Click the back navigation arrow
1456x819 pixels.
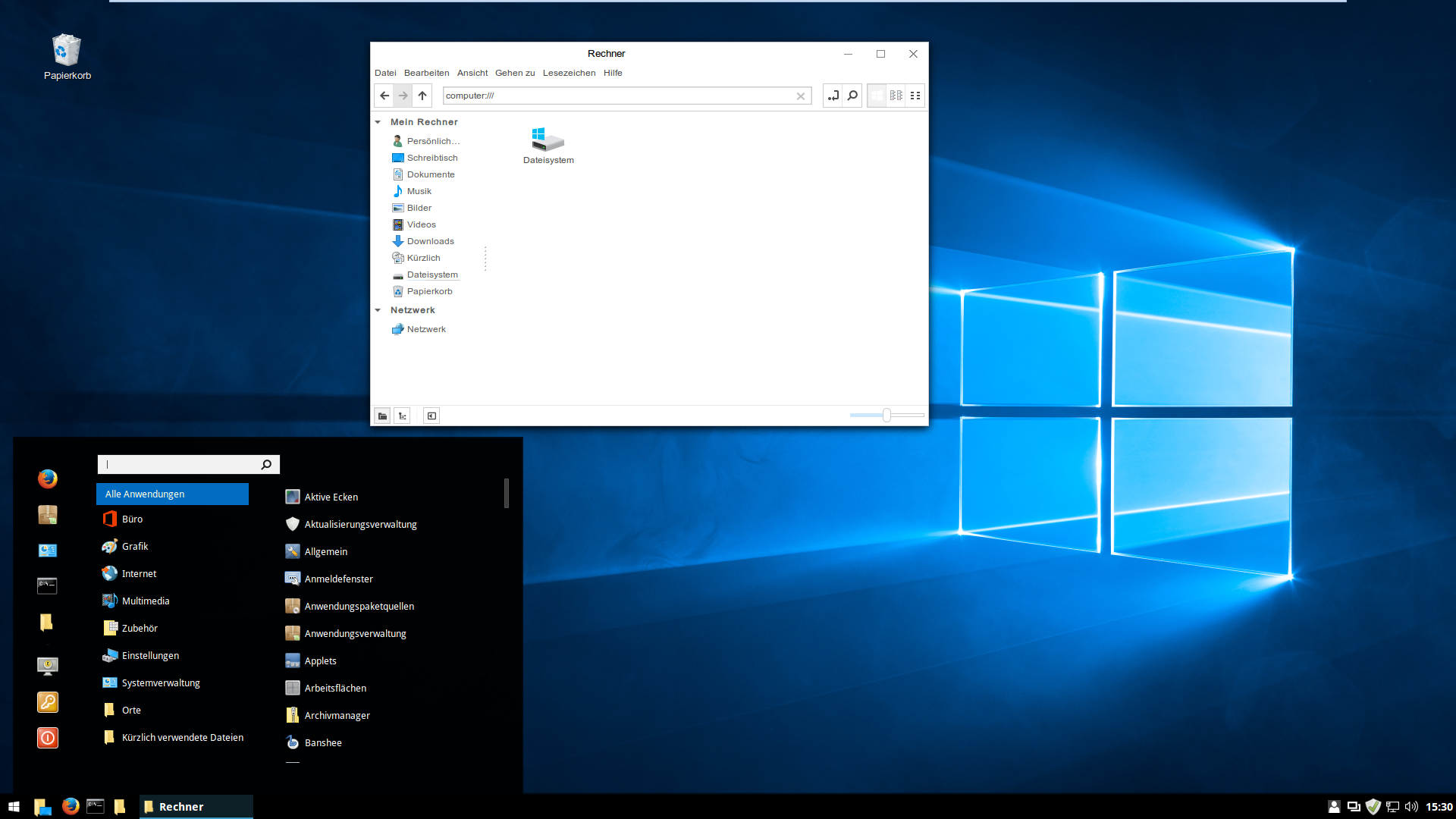pyautogui.click(x=384, y=96)
